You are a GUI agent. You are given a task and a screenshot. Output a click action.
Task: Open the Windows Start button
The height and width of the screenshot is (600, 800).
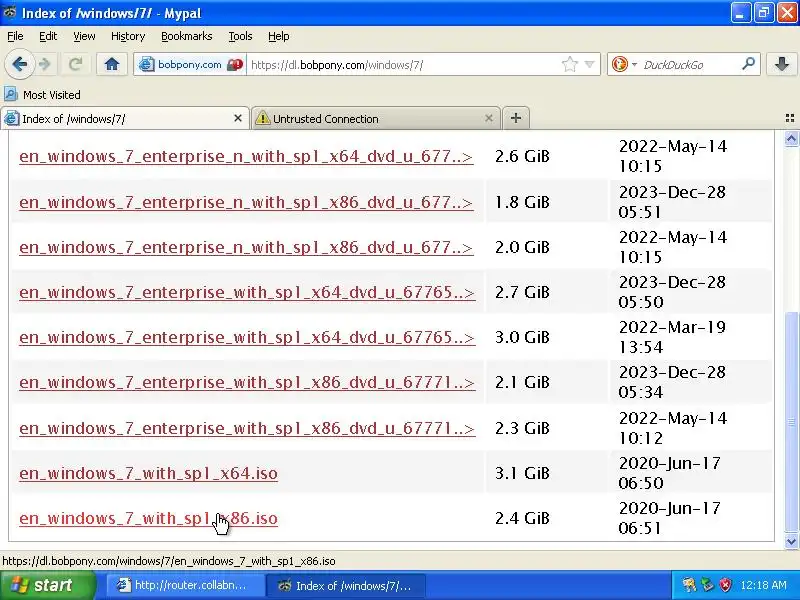(x=47, y=585)
